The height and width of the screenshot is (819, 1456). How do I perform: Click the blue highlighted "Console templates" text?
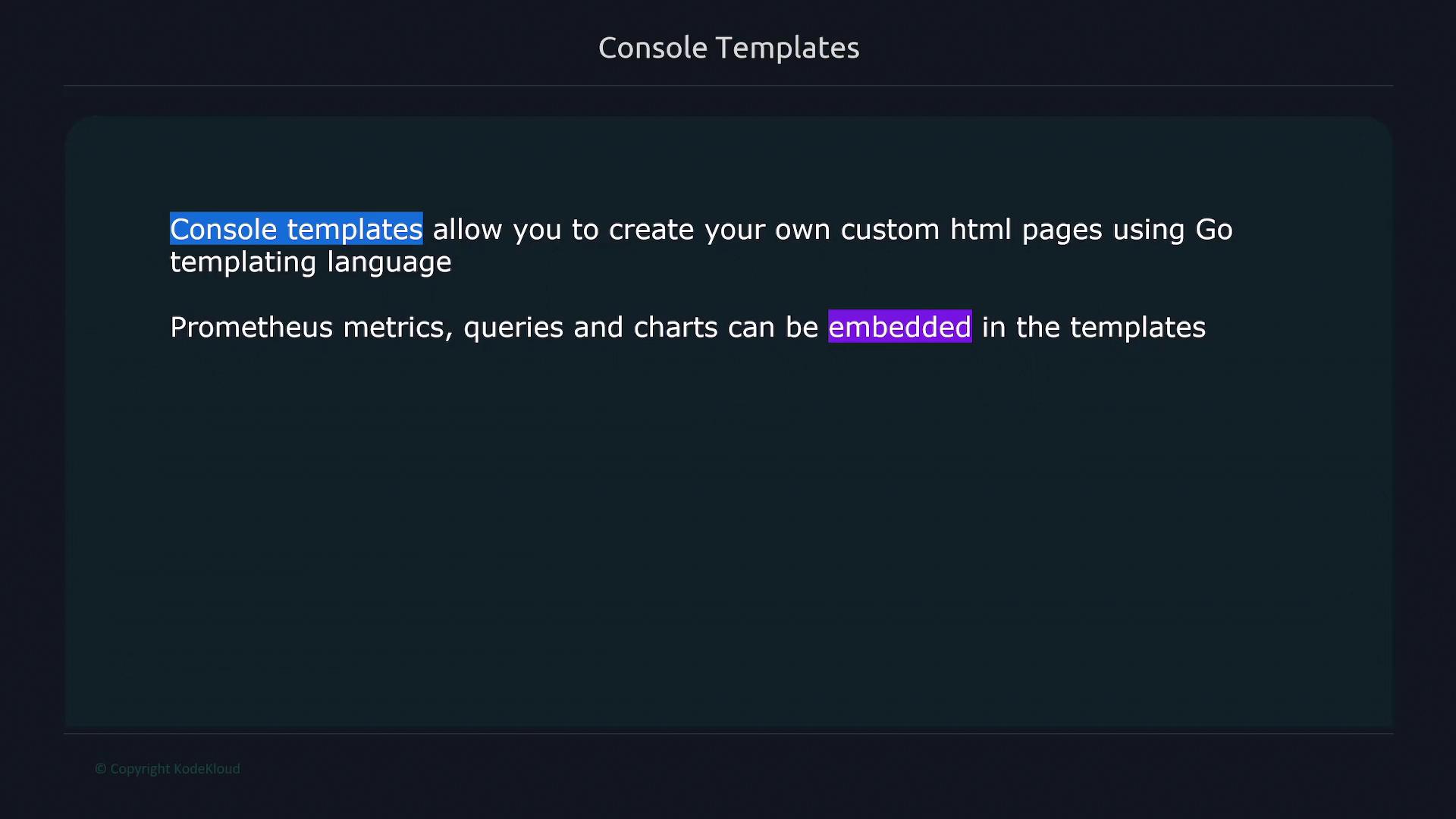pos(296,229)
